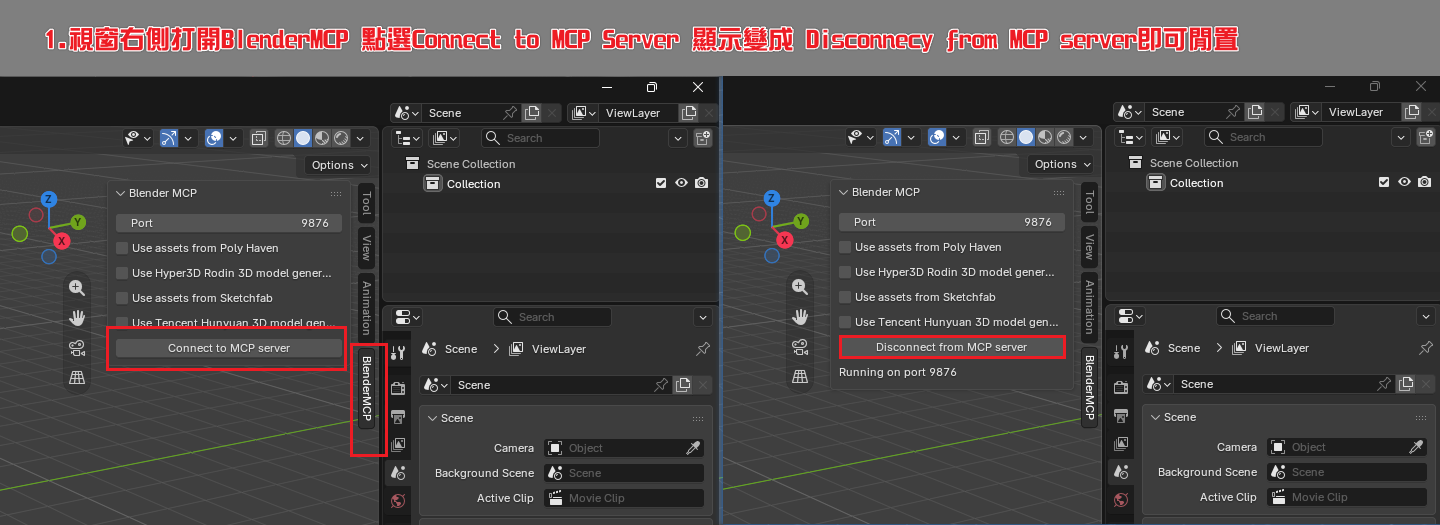Enable Use assets from Poly Haven in Connect window
Viewport: 1440px width, 525px height.
click(x=123, y=248)
